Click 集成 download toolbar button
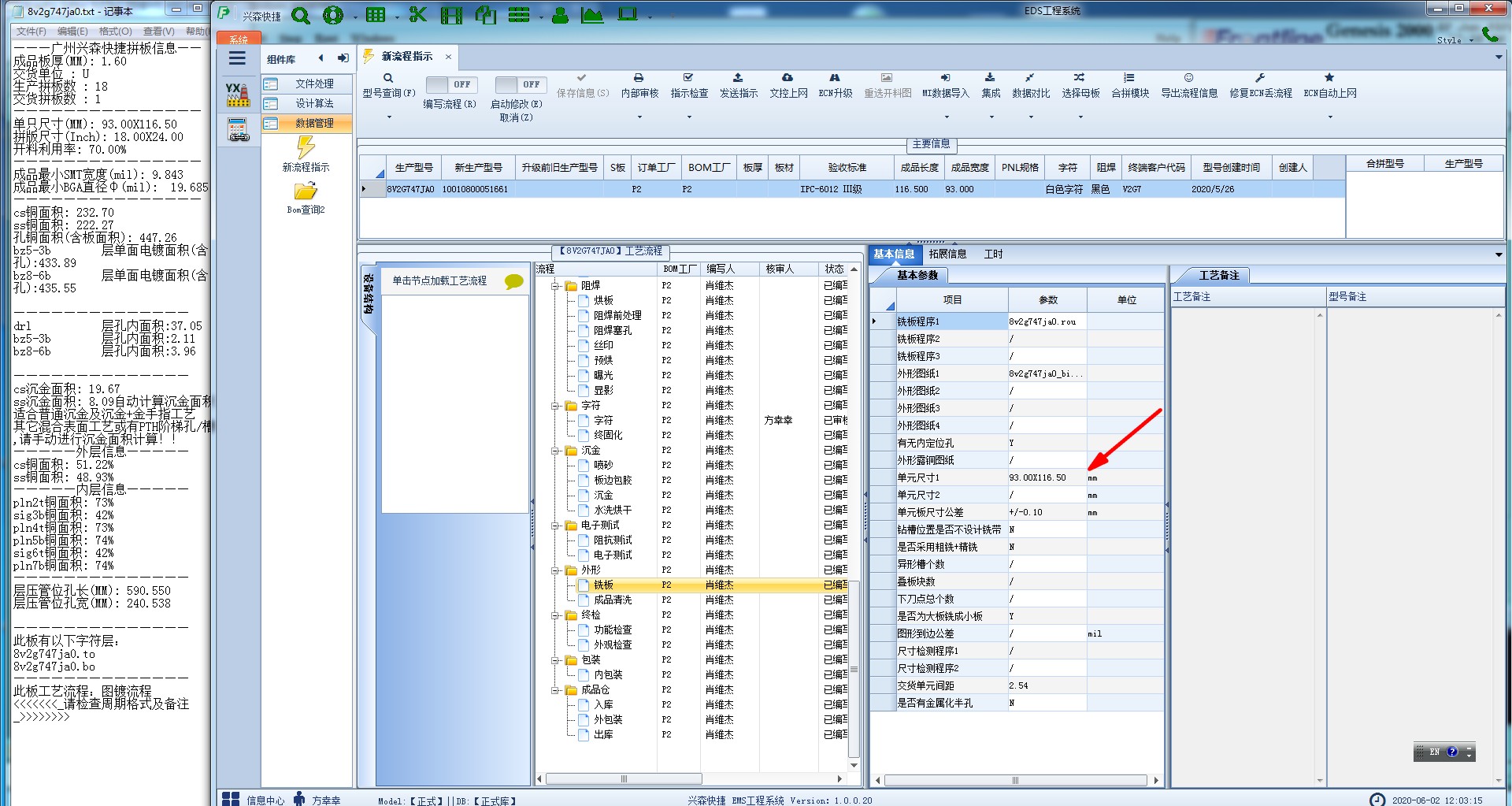 991,86
